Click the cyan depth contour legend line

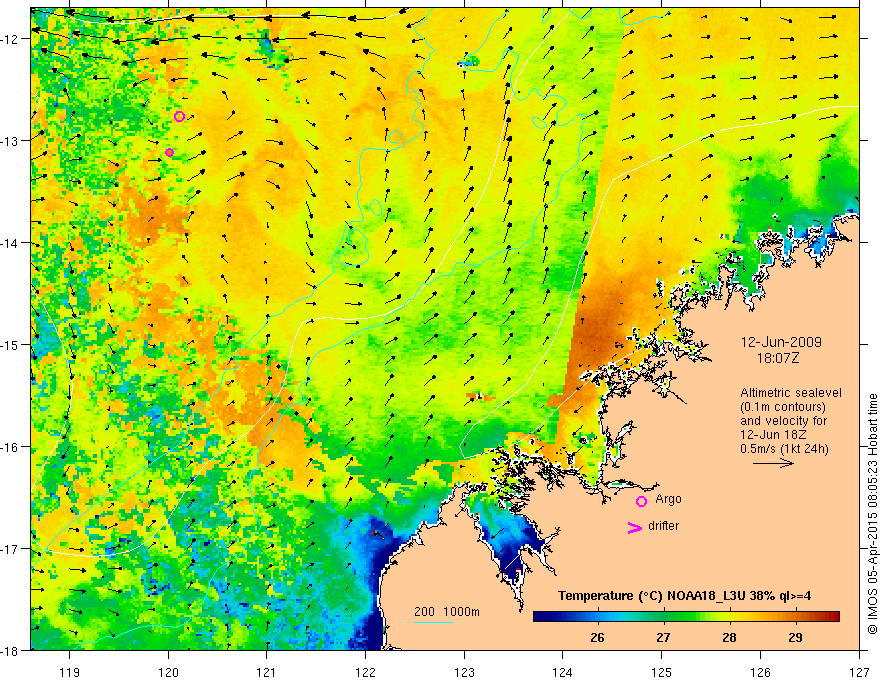(433, 622)
